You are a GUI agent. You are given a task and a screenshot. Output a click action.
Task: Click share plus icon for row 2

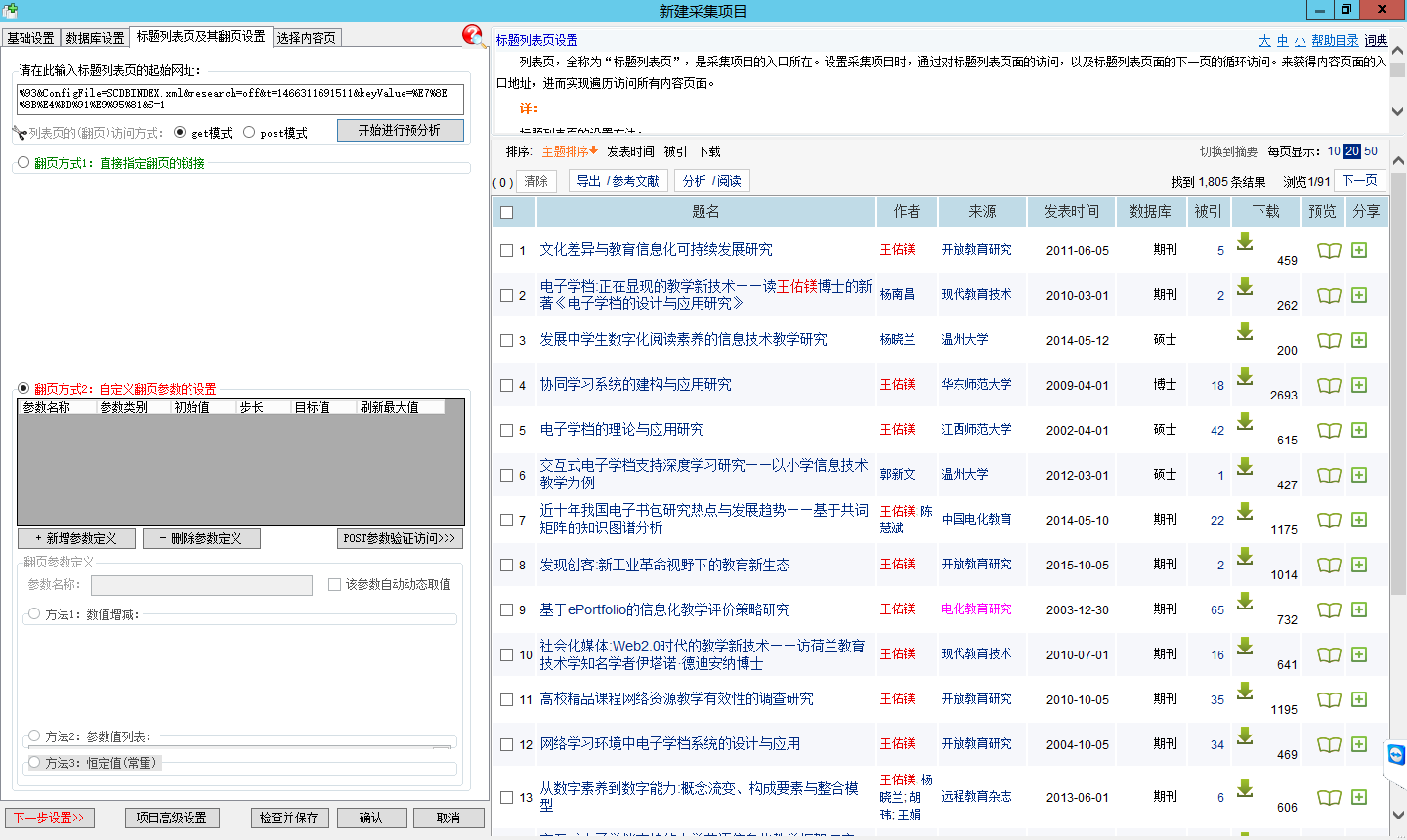click(1359, 295)
